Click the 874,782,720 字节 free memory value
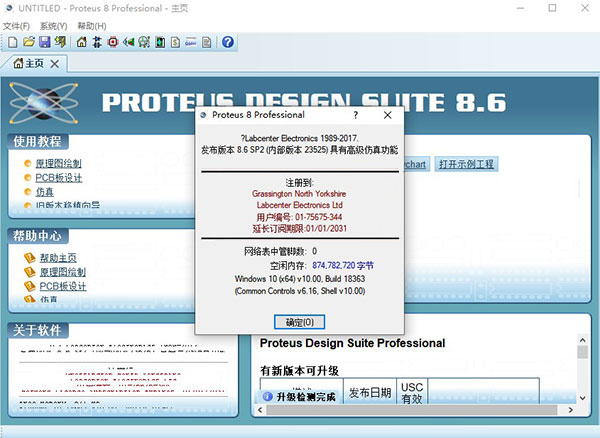The height and width of the screenshot is (438, 600). (x=343, y=265)
